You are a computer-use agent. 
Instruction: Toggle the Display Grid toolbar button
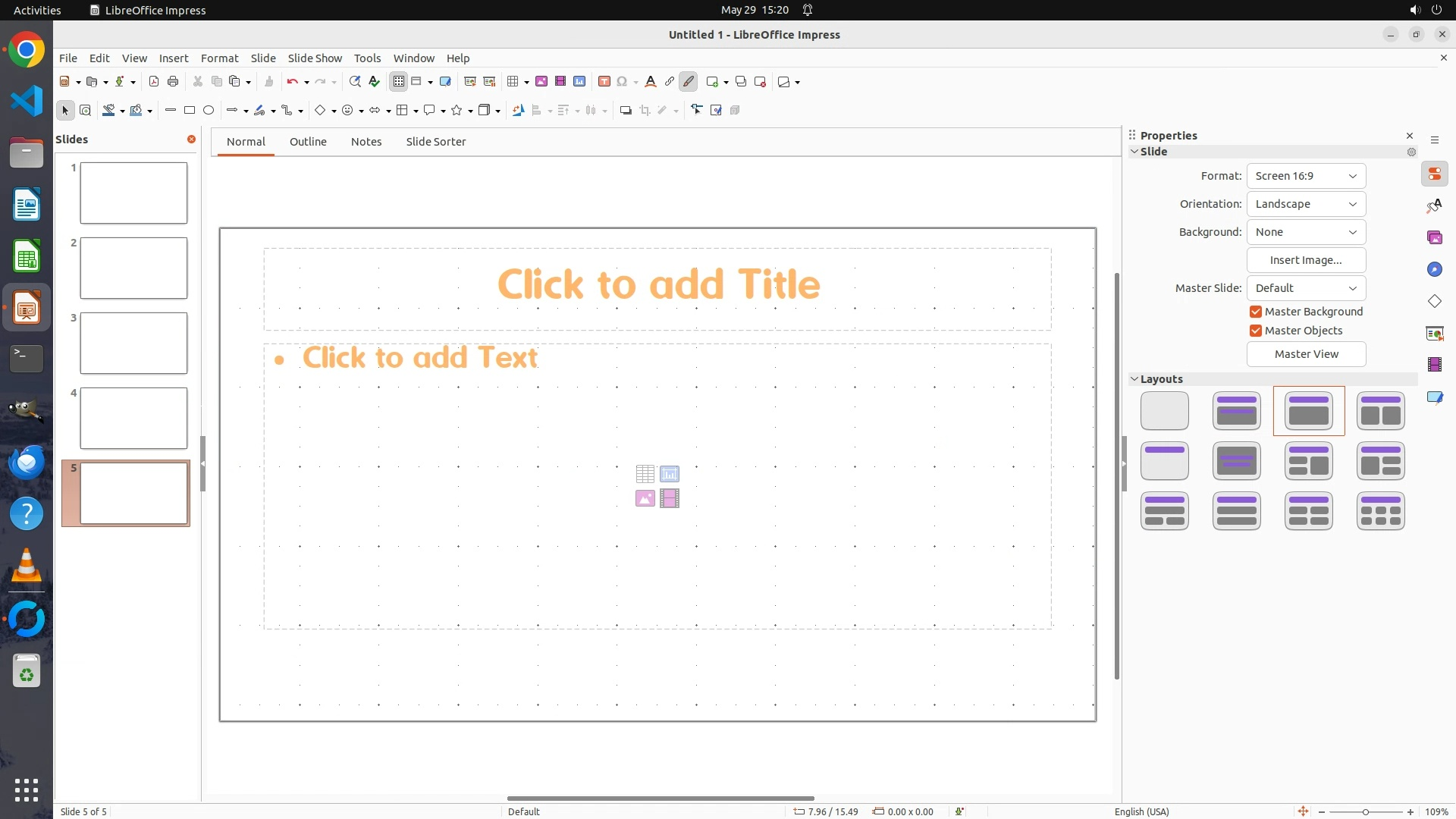coord(399,82)
